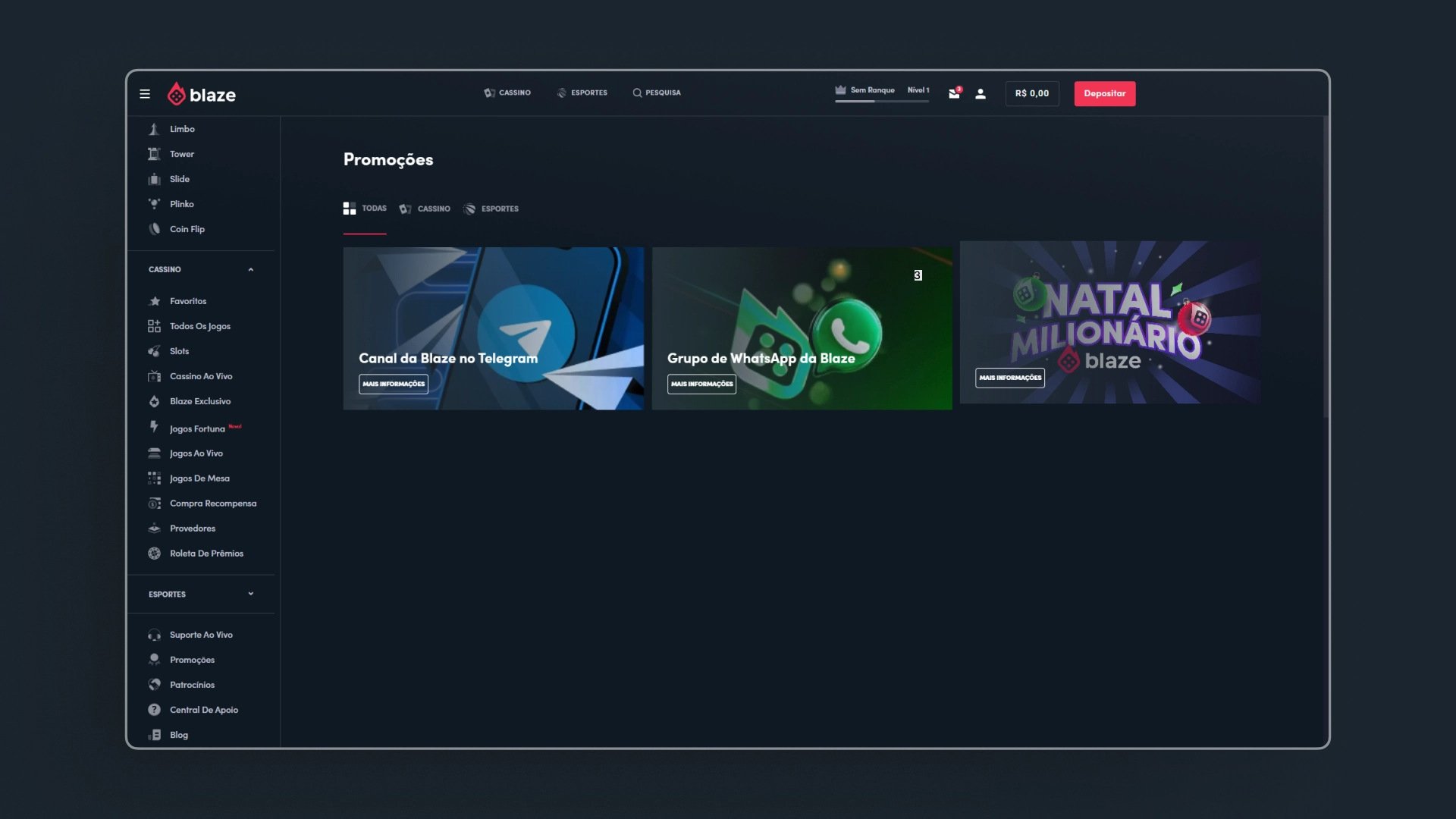Collapse the Cassino section in the sidebar
This screenshot has width=1456, height=819.
251,268
